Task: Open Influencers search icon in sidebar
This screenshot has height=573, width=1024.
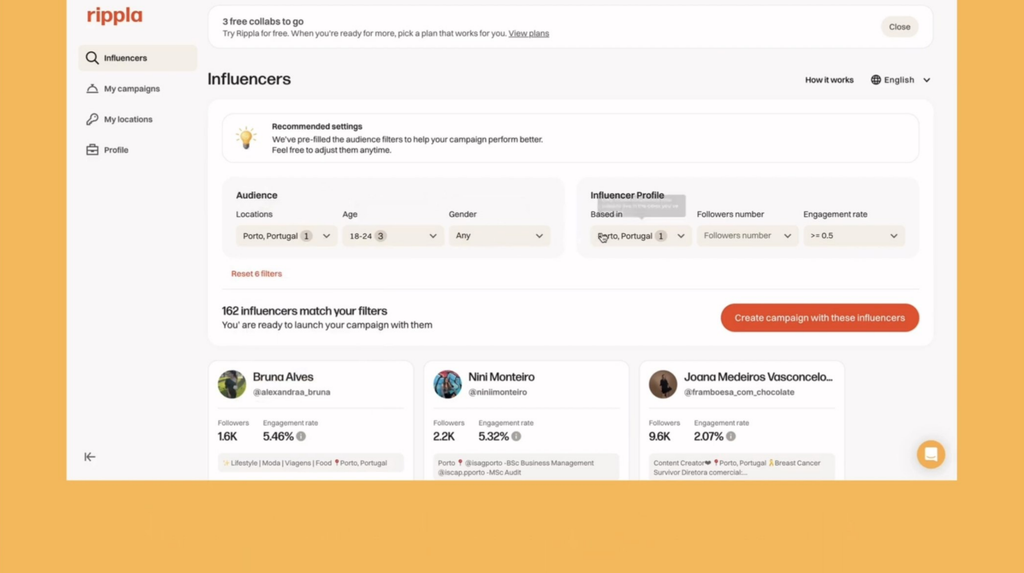Action: (x=92, y=58)
